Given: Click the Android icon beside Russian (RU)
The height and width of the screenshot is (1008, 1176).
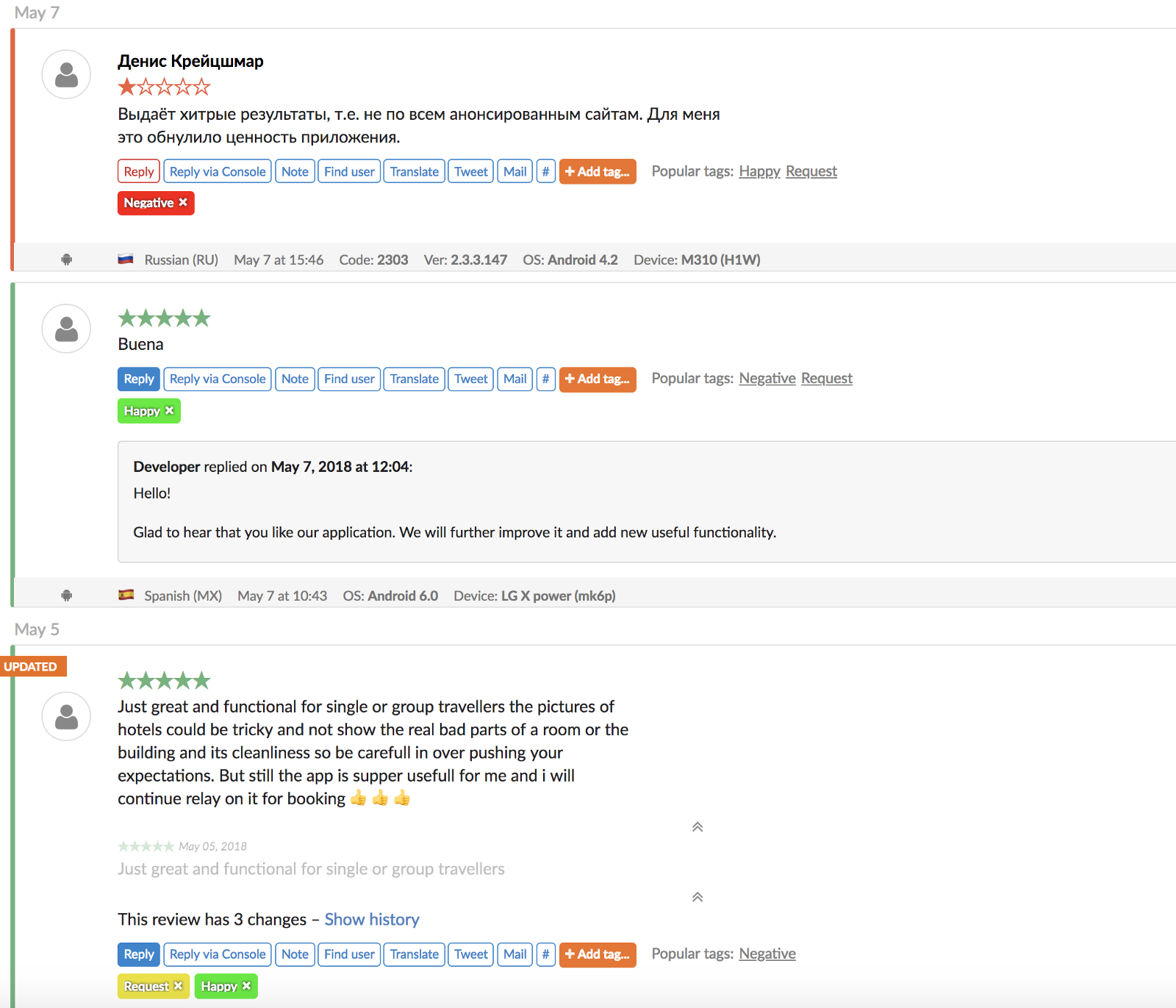Looking at the screenshot, I should [x=67, y=260].
